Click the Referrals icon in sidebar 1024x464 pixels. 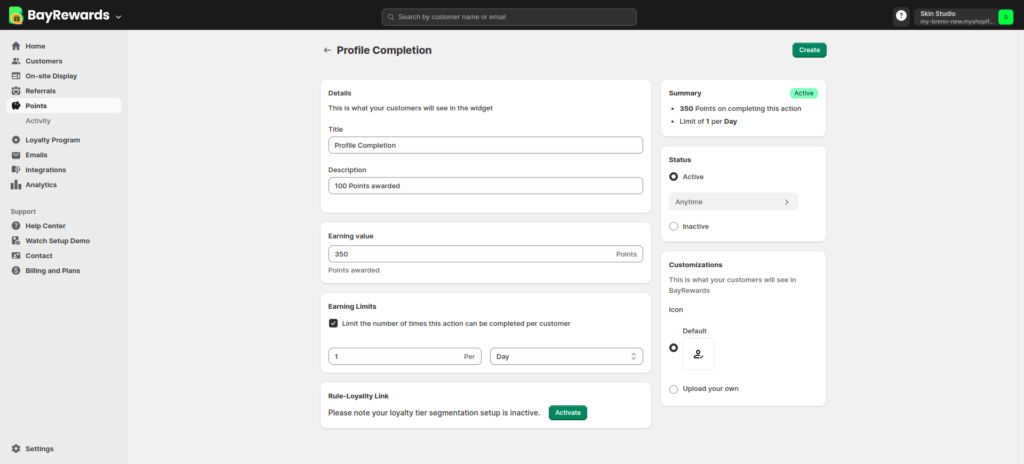(x=16, y=91)
